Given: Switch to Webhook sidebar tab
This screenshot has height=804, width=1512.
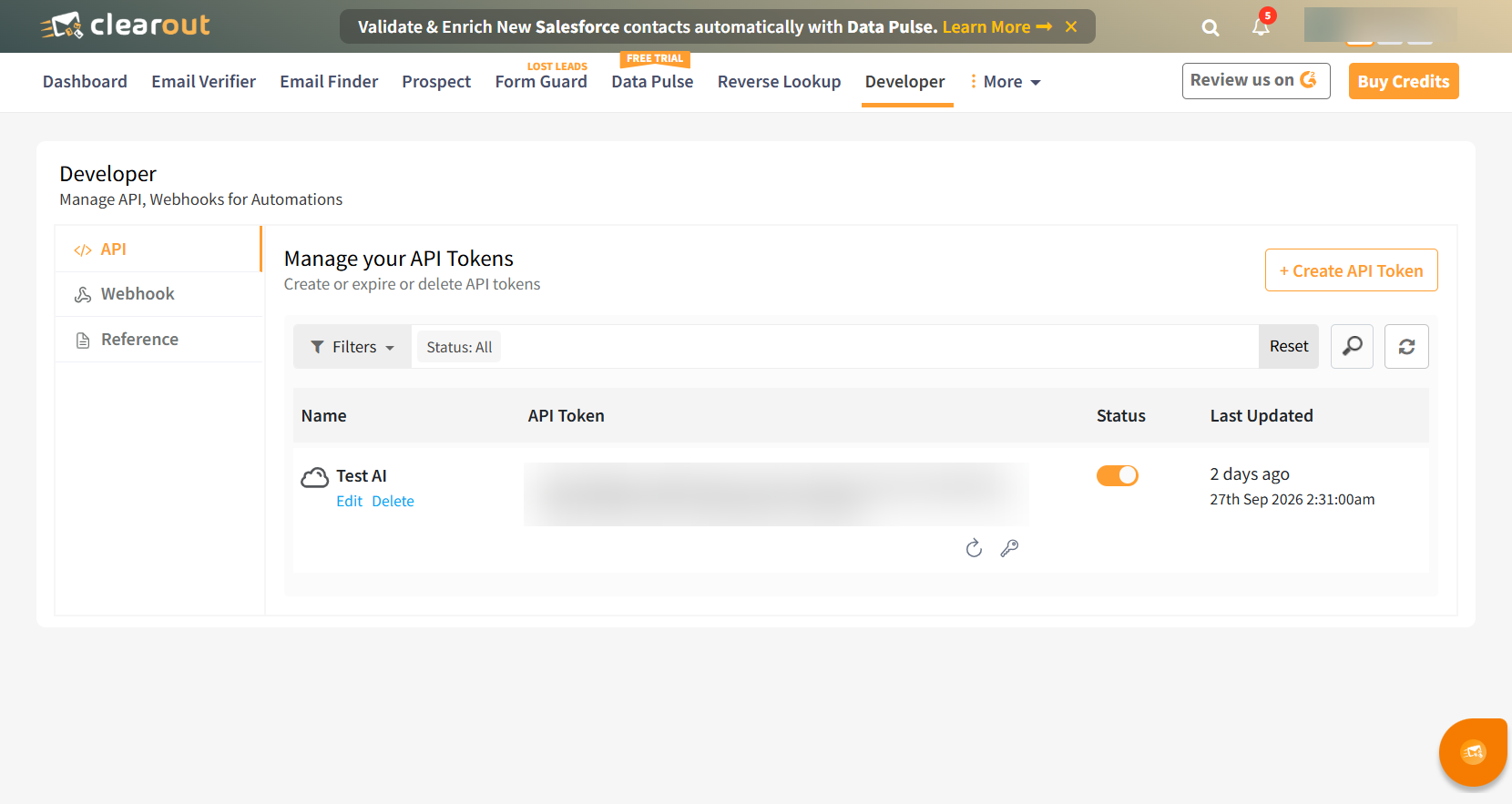Looking at the screenshot, I should pyautogui.click(x=158, y=294).
